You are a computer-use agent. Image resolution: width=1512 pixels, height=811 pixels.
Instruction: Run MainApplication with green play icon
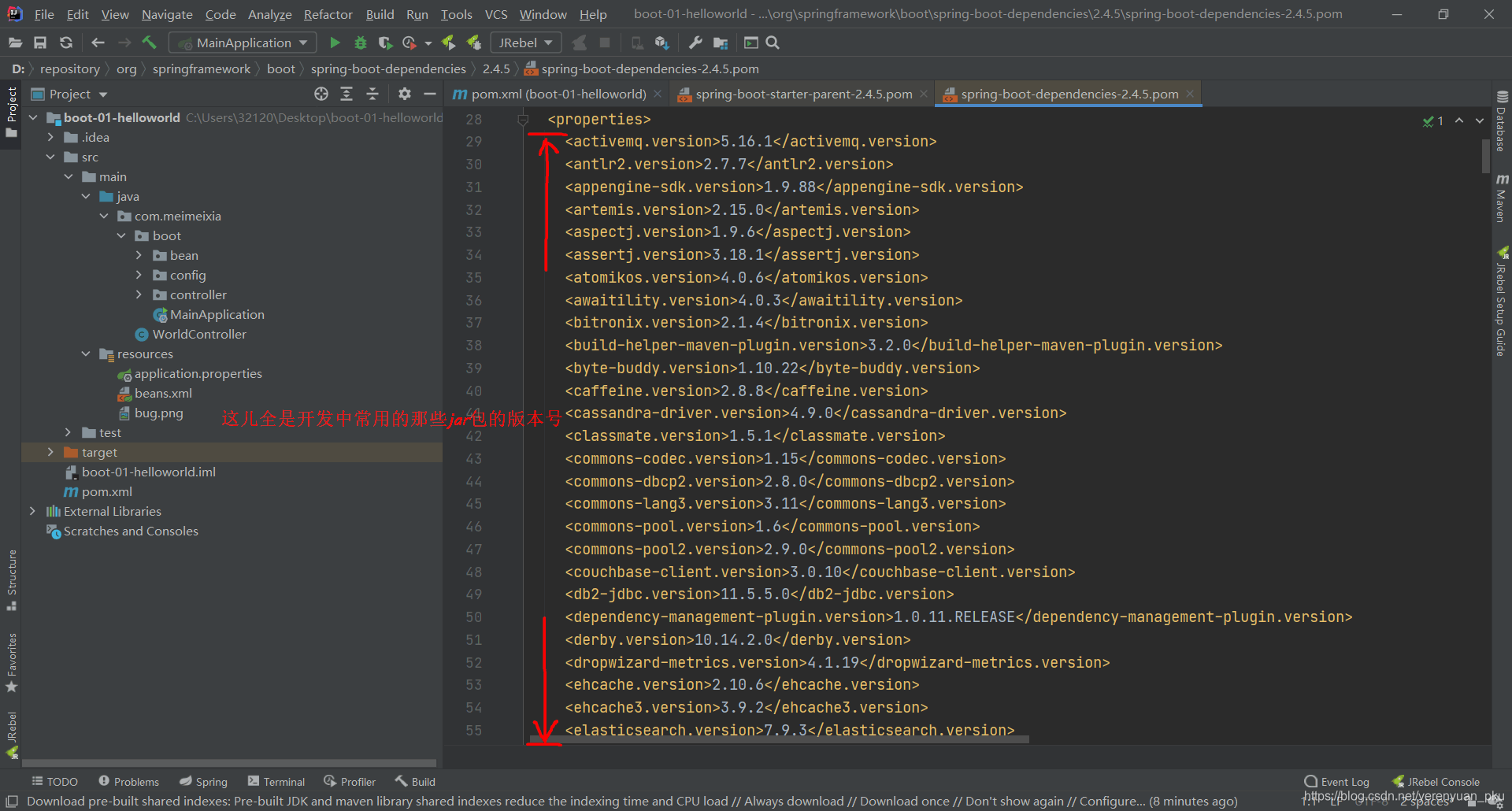tap(335, 43)
